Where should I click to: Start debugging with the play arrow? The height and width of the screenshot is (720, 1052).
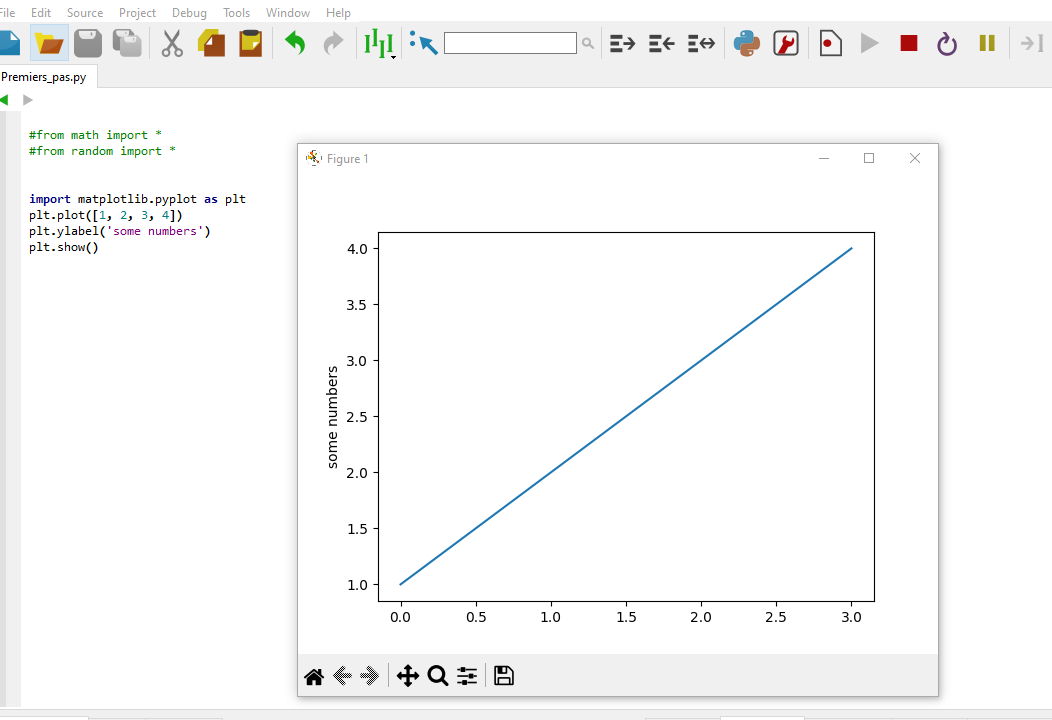[869, 43]
